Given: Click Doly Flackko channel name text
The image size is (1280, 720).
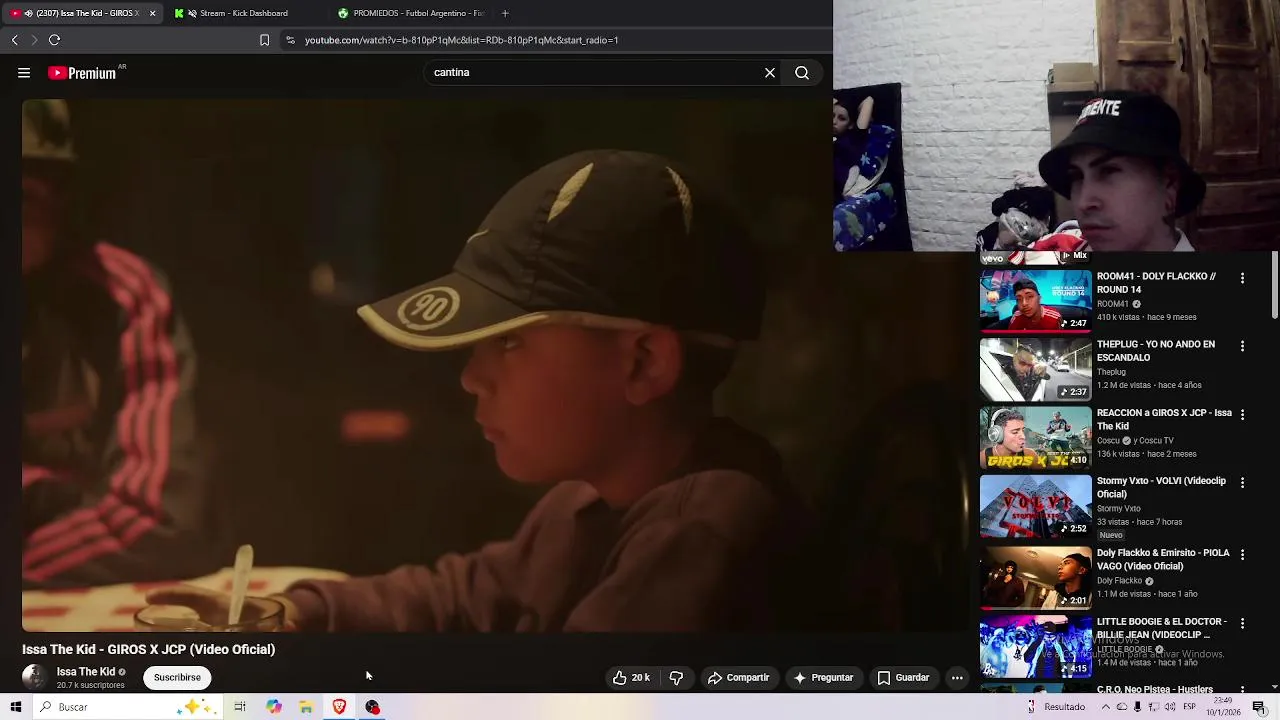Looking at the screenshot, I should 1119,581.
